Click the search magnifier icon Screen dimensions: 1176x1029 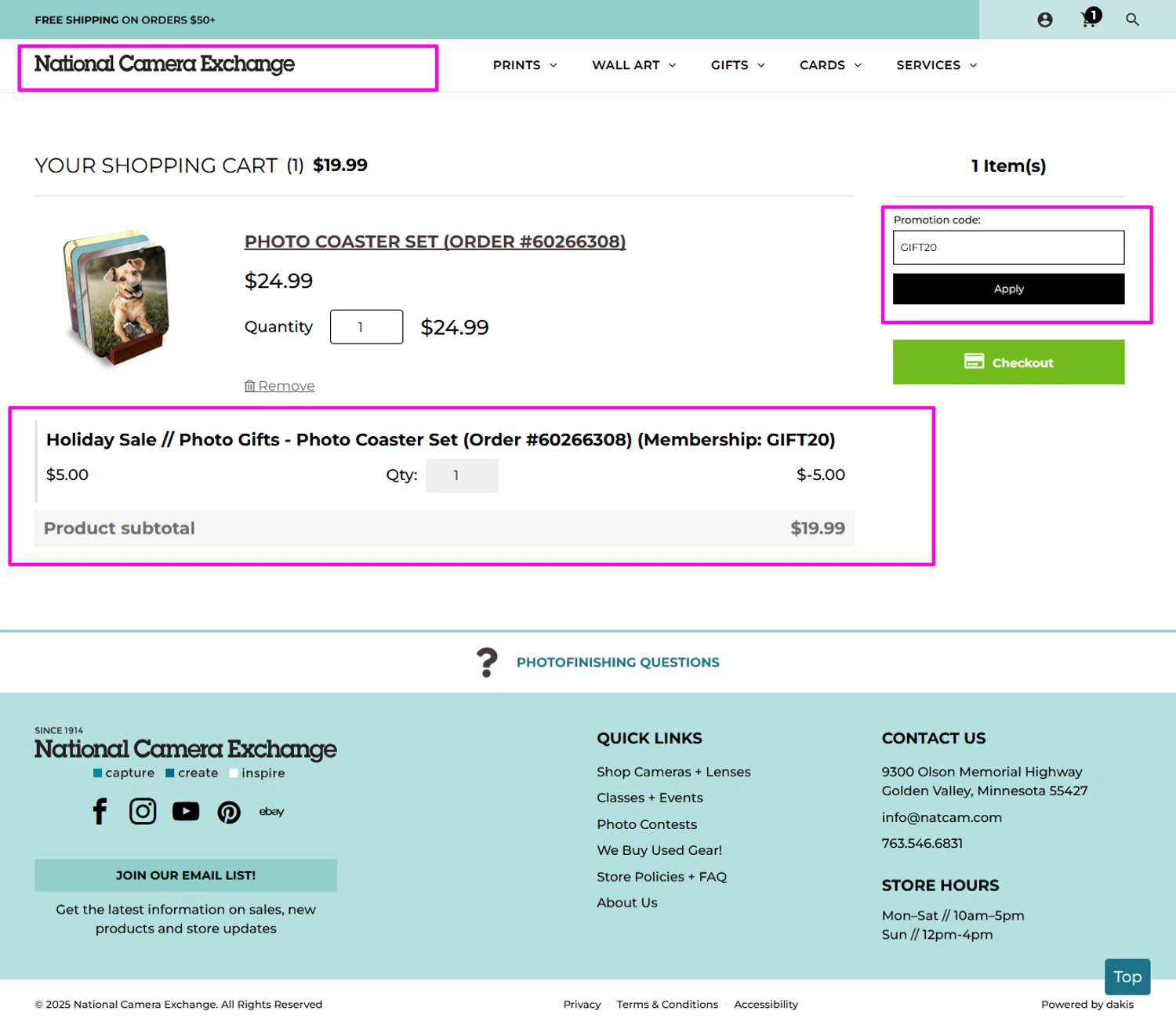click(x=1132, y=20)
